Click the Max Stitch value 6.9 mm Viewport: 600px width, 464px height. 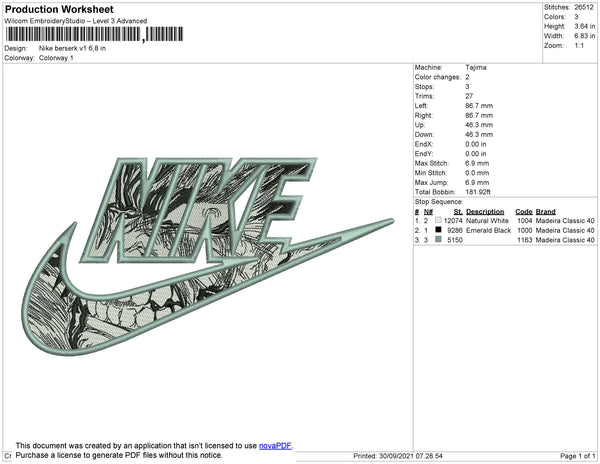[x=477, y=163]
